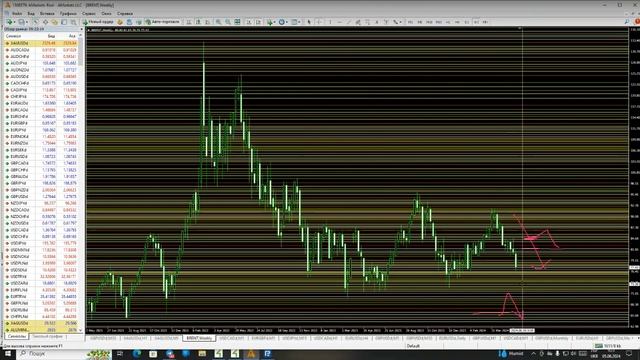
Task: Switch timeframe to M15
Action: click(x=429, y=22)
